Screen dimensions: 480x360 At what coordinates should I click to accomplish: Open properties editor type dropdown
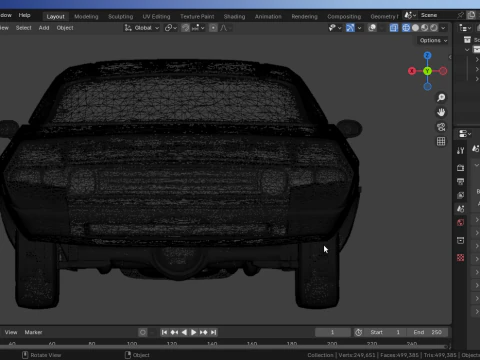pos(465,134)
